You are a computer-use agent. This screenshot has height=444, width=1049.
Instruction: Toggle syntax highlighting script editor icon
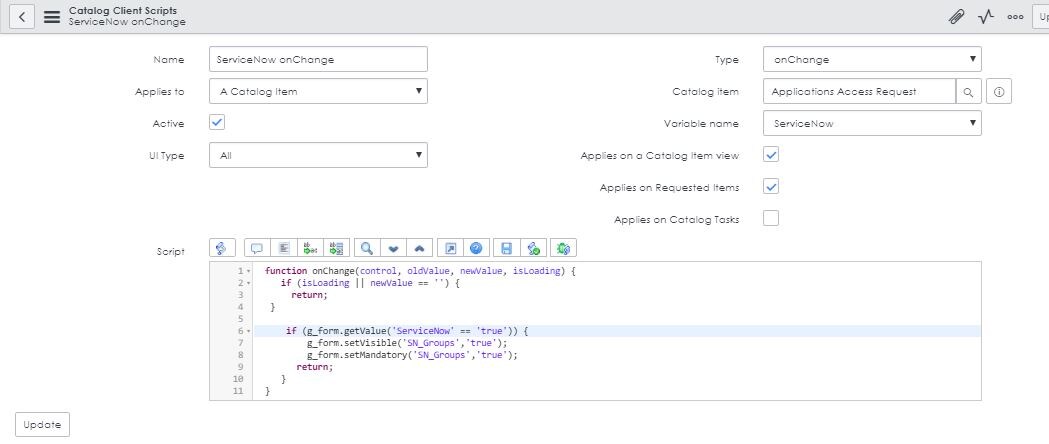(x=222, y=248)
